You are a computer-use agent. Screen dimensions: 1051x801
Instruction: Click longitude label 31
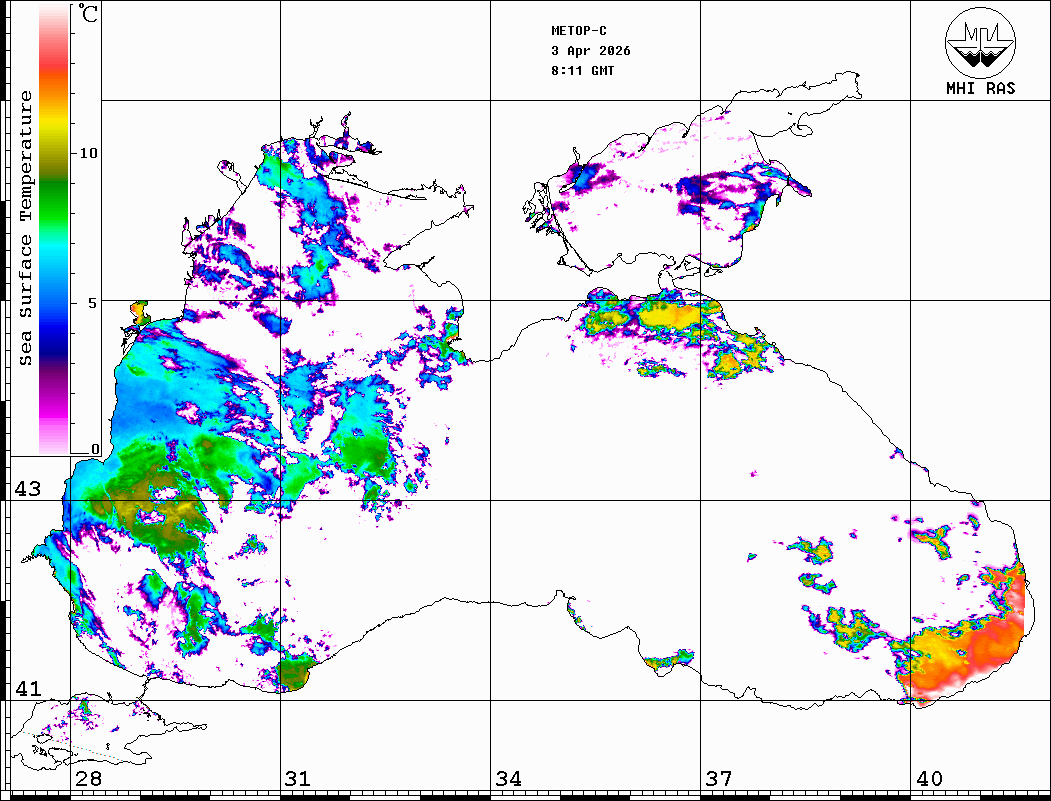click(298, 779)
